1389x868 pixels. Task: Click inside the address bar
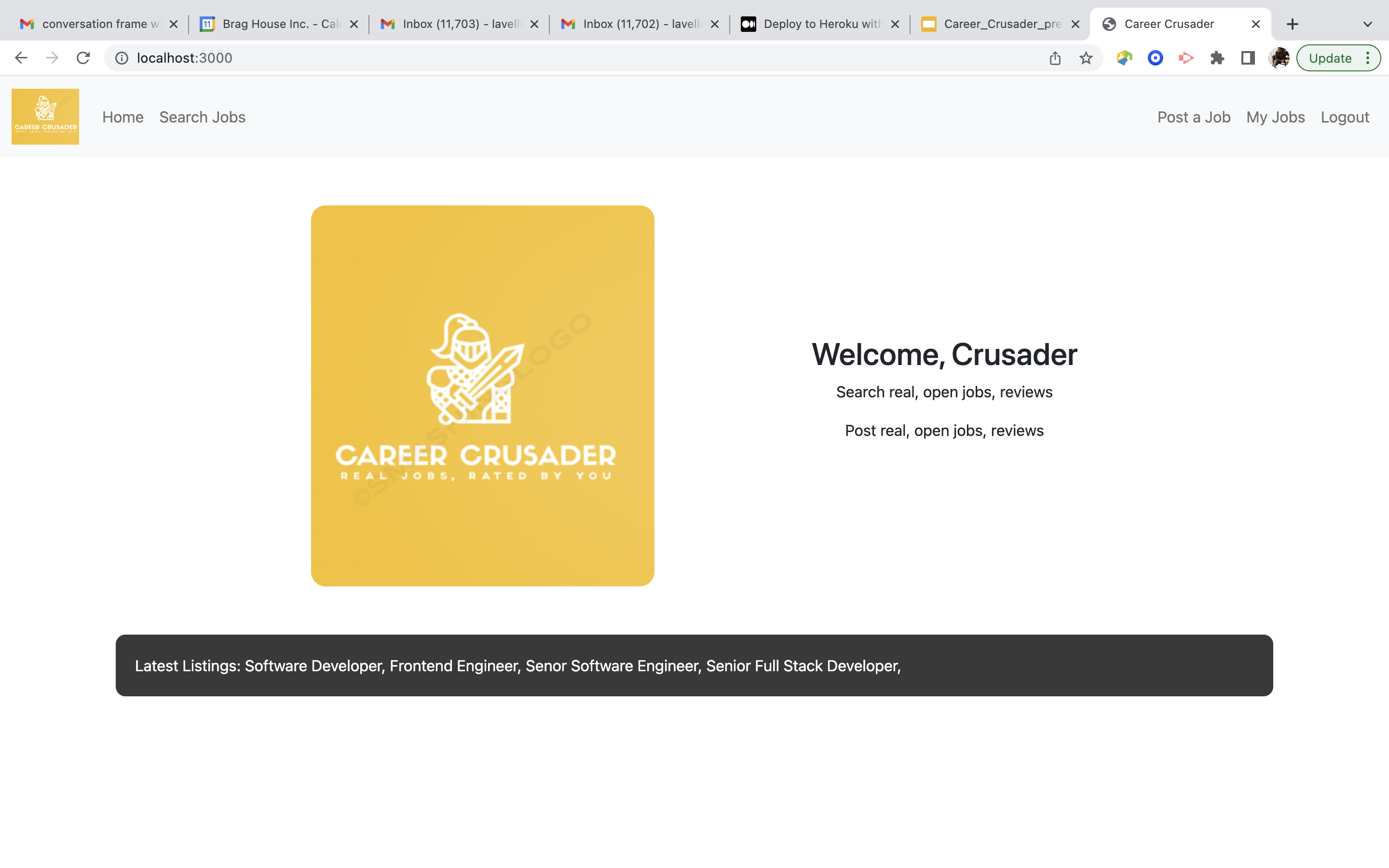pos(344,57)
